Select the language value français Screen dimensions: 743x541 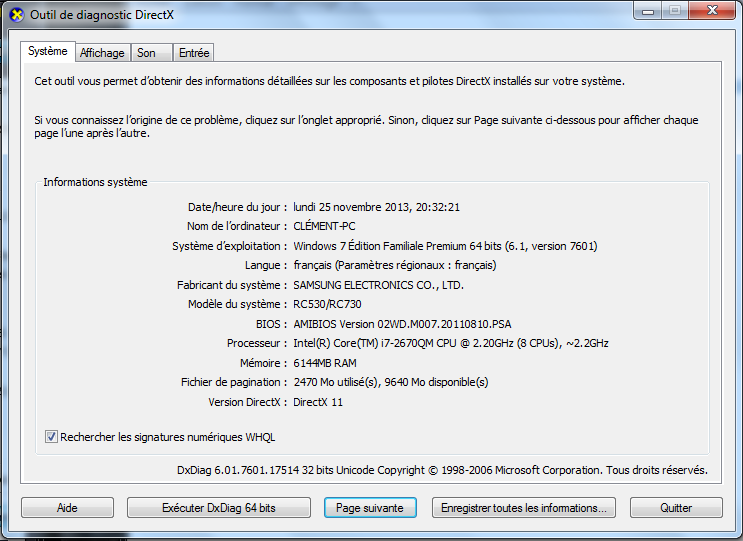[395, 265]
